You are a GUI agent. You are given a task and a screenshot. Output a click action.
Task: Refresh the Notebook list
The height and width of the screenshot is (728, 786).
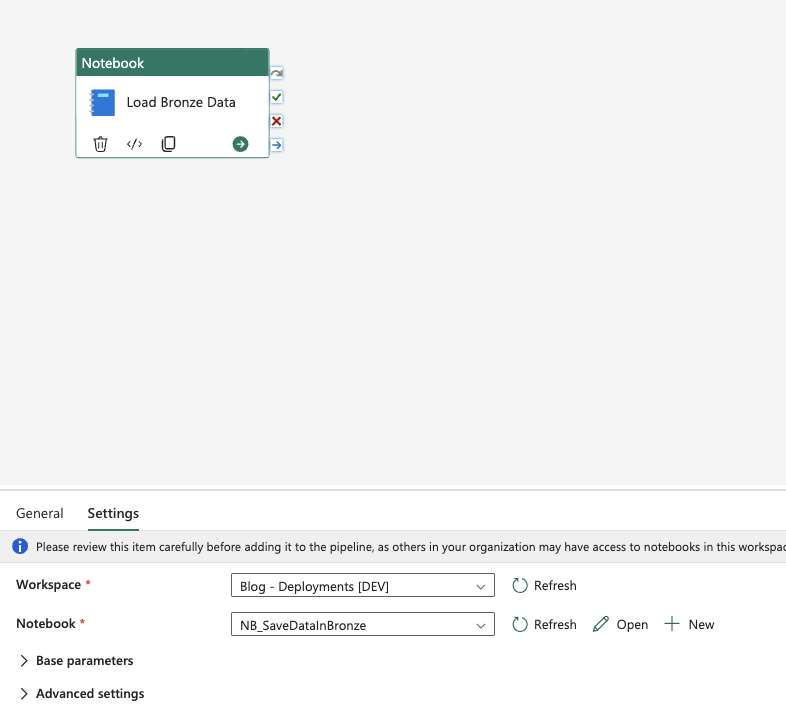(x=544, y=624)
